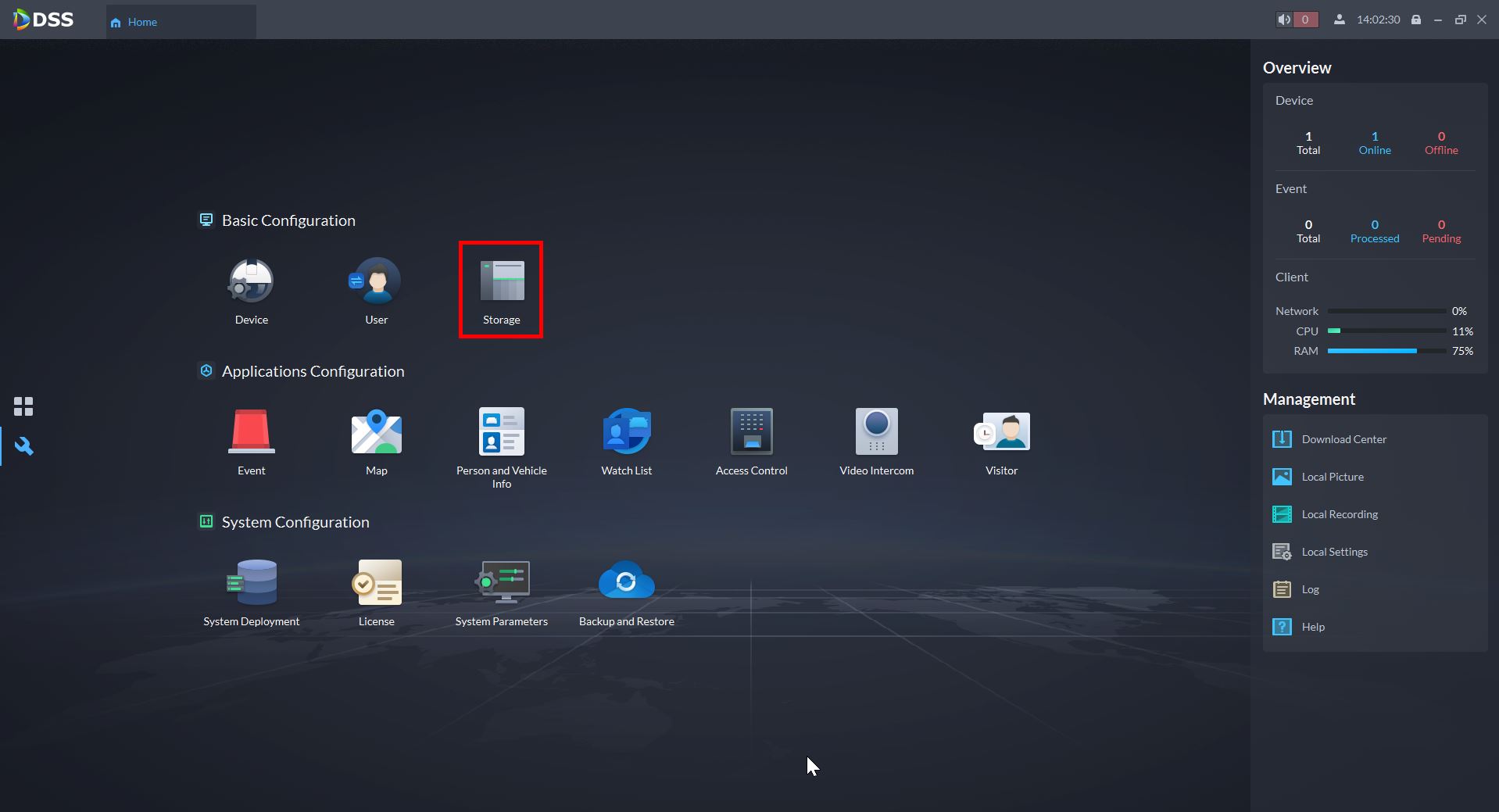Open the Download Center link

pos(1343,439)
